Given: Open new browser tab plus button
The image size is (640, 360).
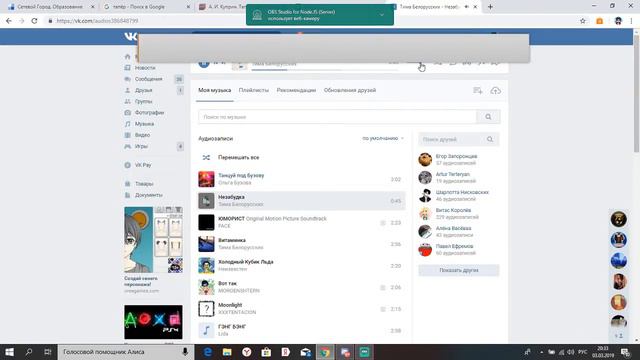Looking at the screenshot, I should [x=490, y=7].
